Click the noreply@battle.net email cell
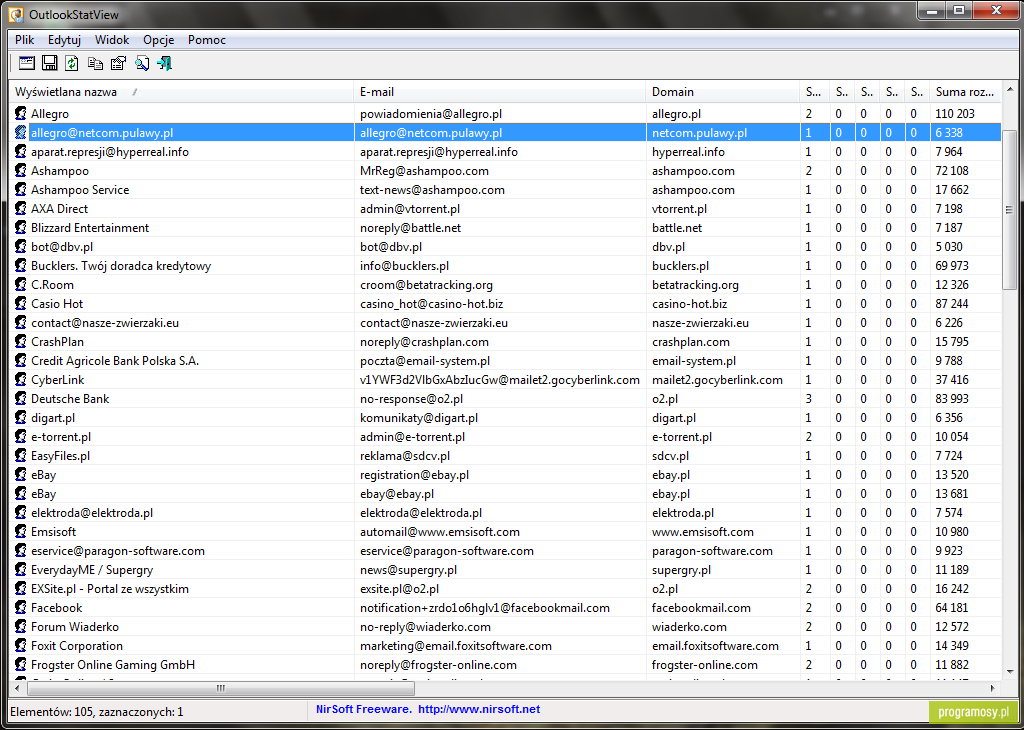 click(410, 227)
